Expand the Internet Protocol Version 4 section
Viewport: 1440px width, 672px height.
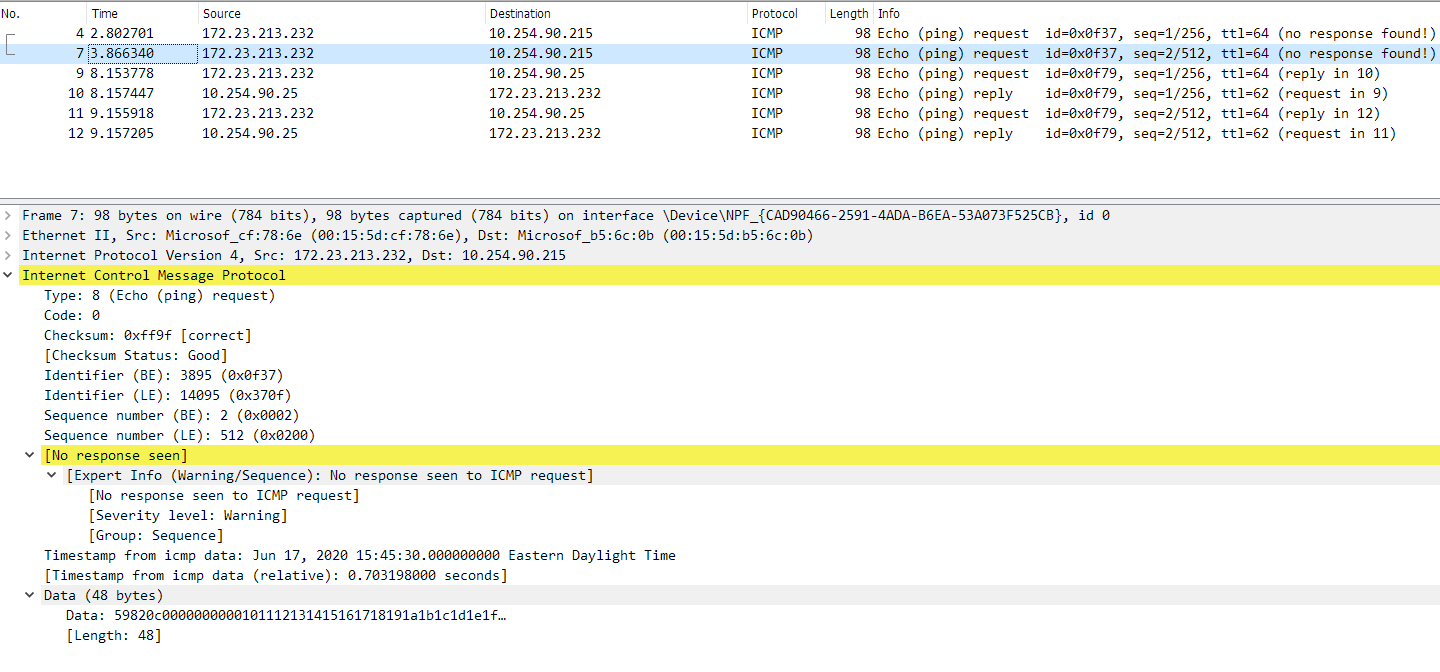(x=8, y=255)
